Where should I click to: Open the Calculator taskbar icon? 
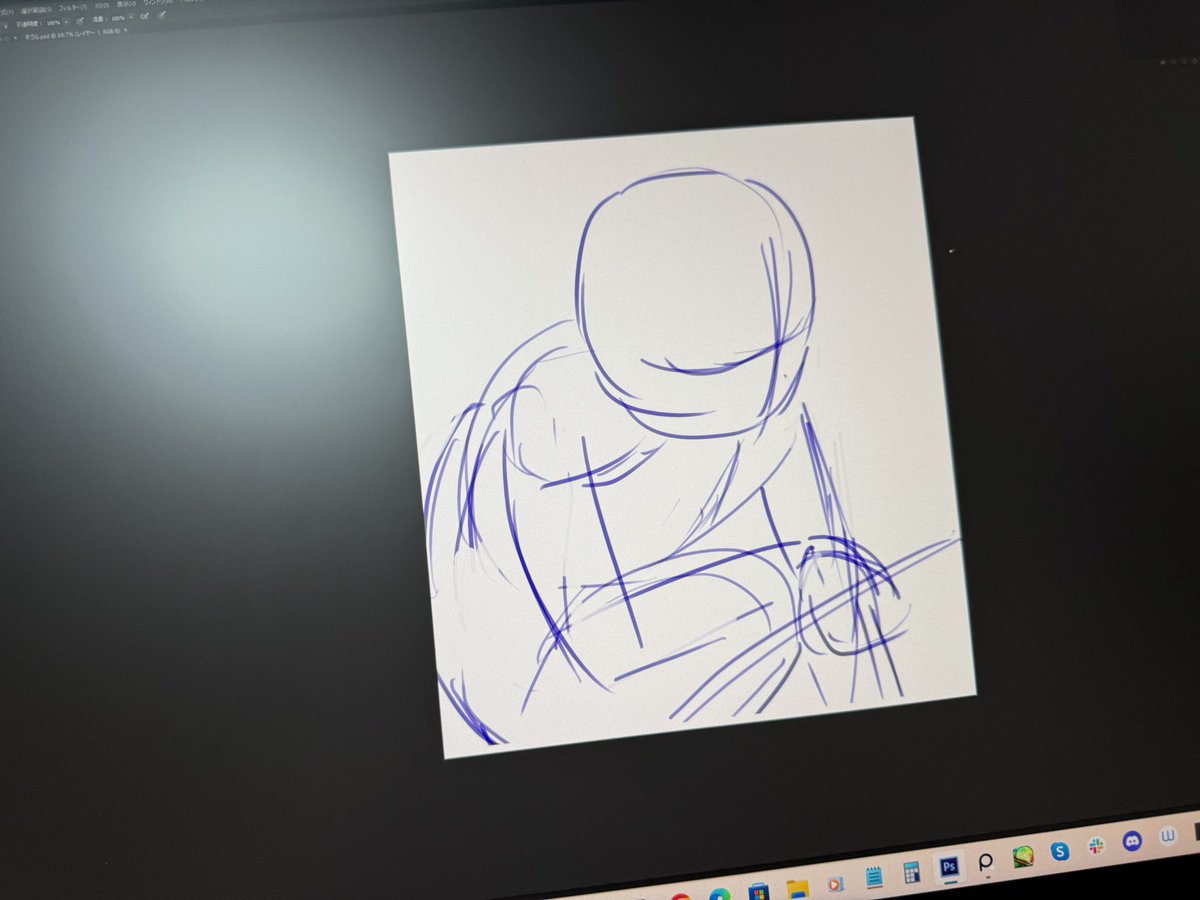[912, 872]
